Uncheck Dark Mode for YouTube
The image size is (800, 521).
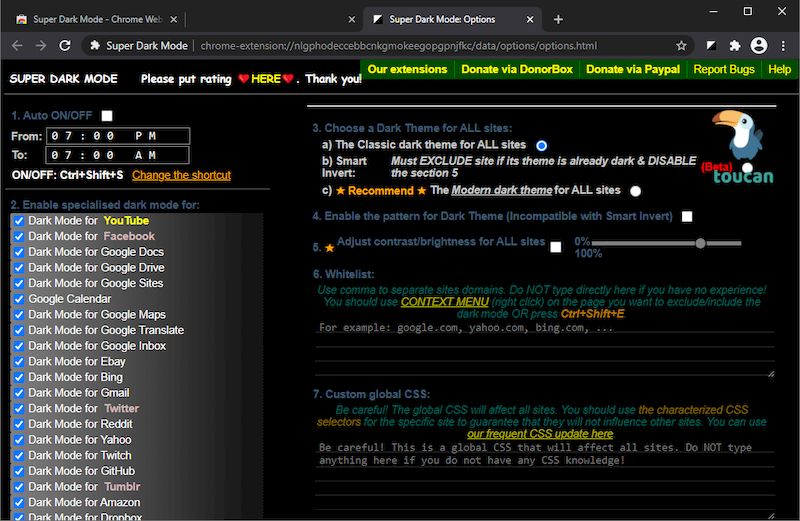[19, 221]
